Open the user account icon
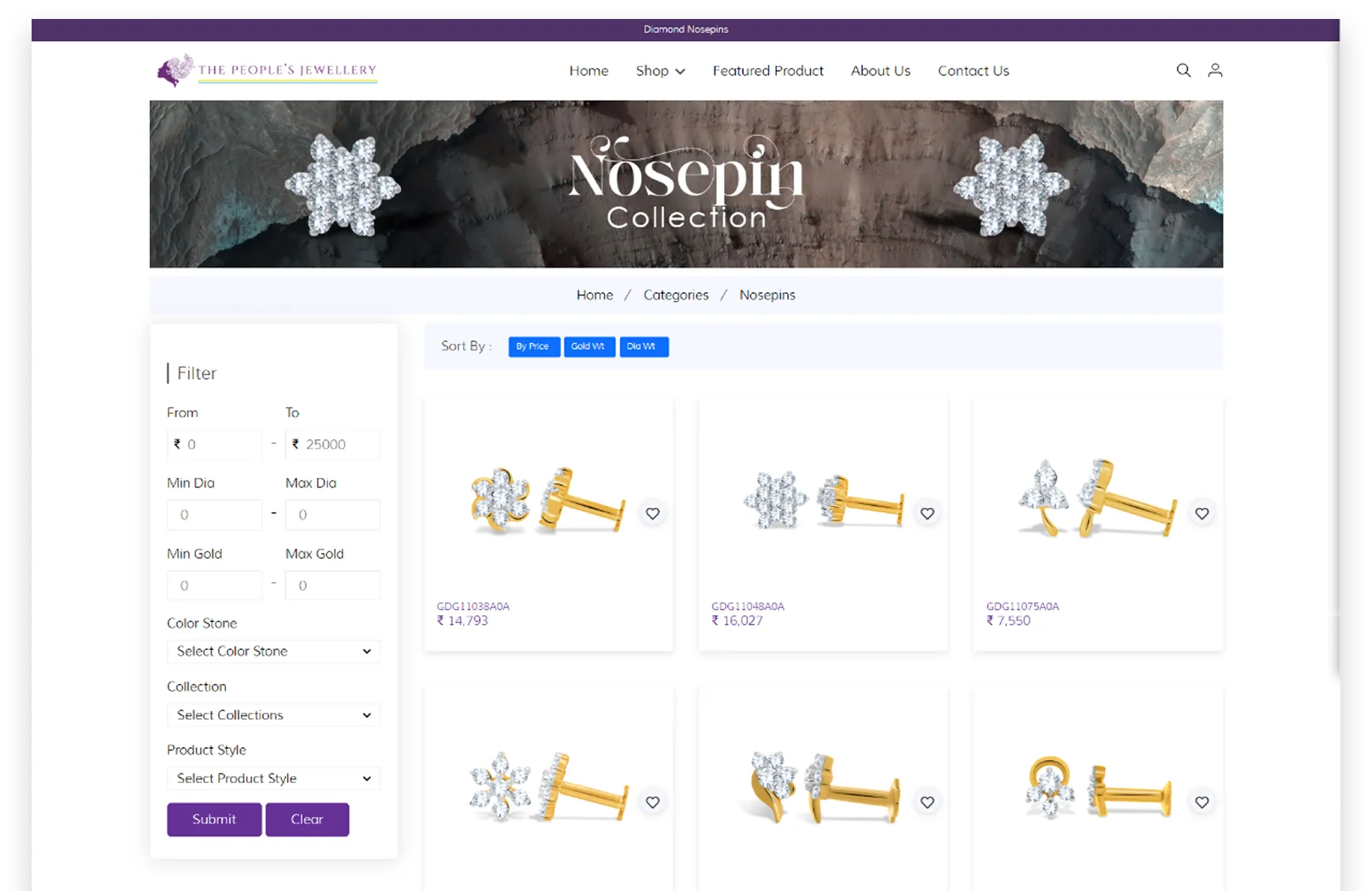Image resolution: width=1372 pixels, height=891 pixels. [1215, 70]
